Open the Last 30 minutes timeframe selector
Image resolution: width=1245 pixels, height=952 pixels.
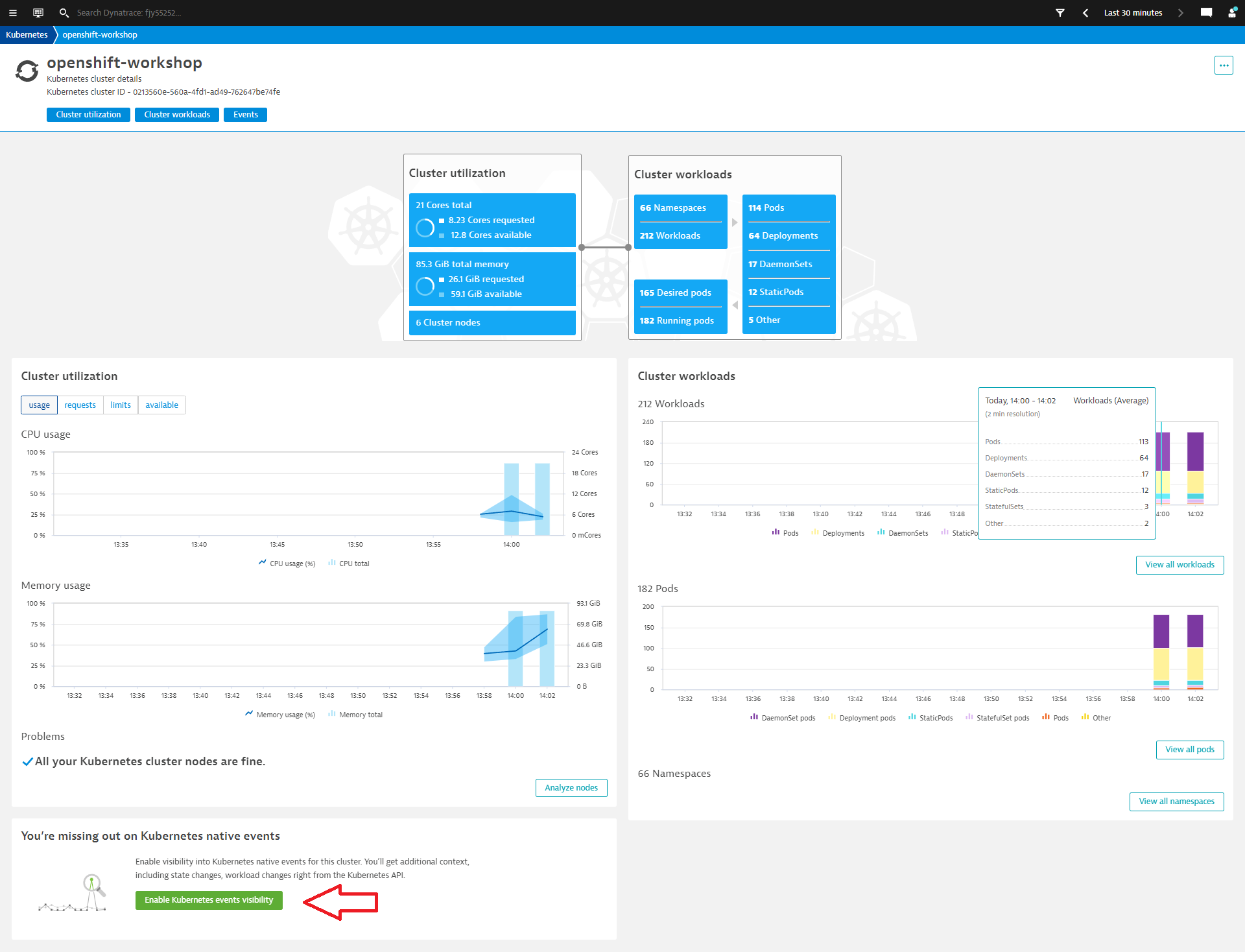coord(1133,12)
